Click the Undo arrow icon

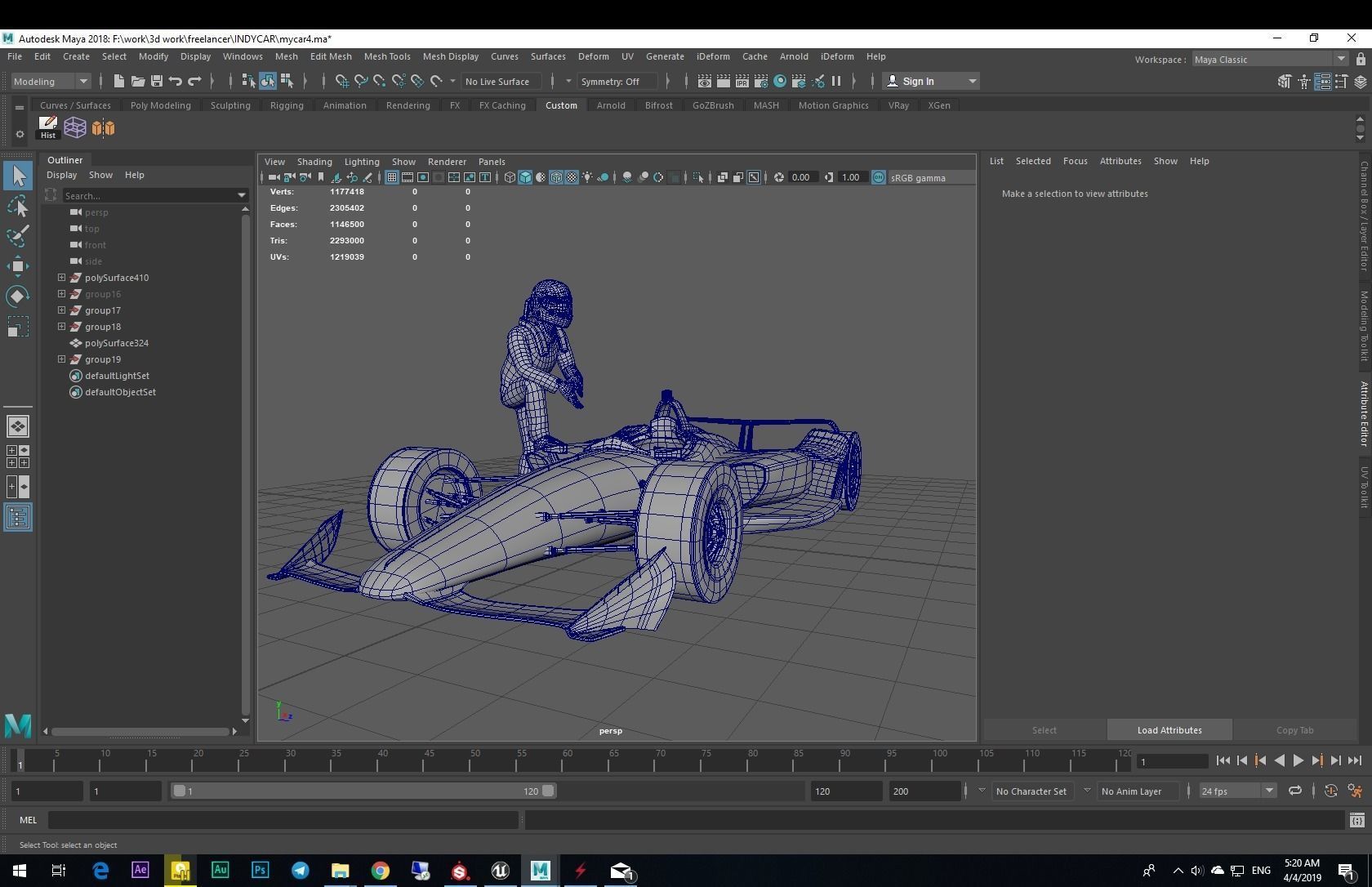pos(175,81)
